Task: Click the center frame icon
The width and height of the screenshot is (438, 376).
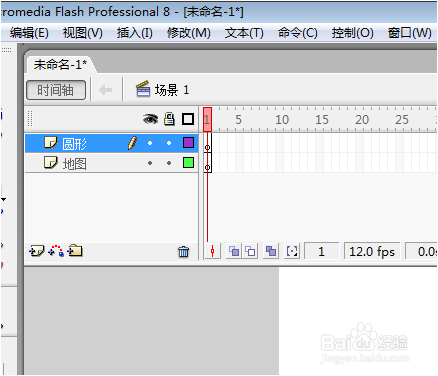Action: [213, 251]
